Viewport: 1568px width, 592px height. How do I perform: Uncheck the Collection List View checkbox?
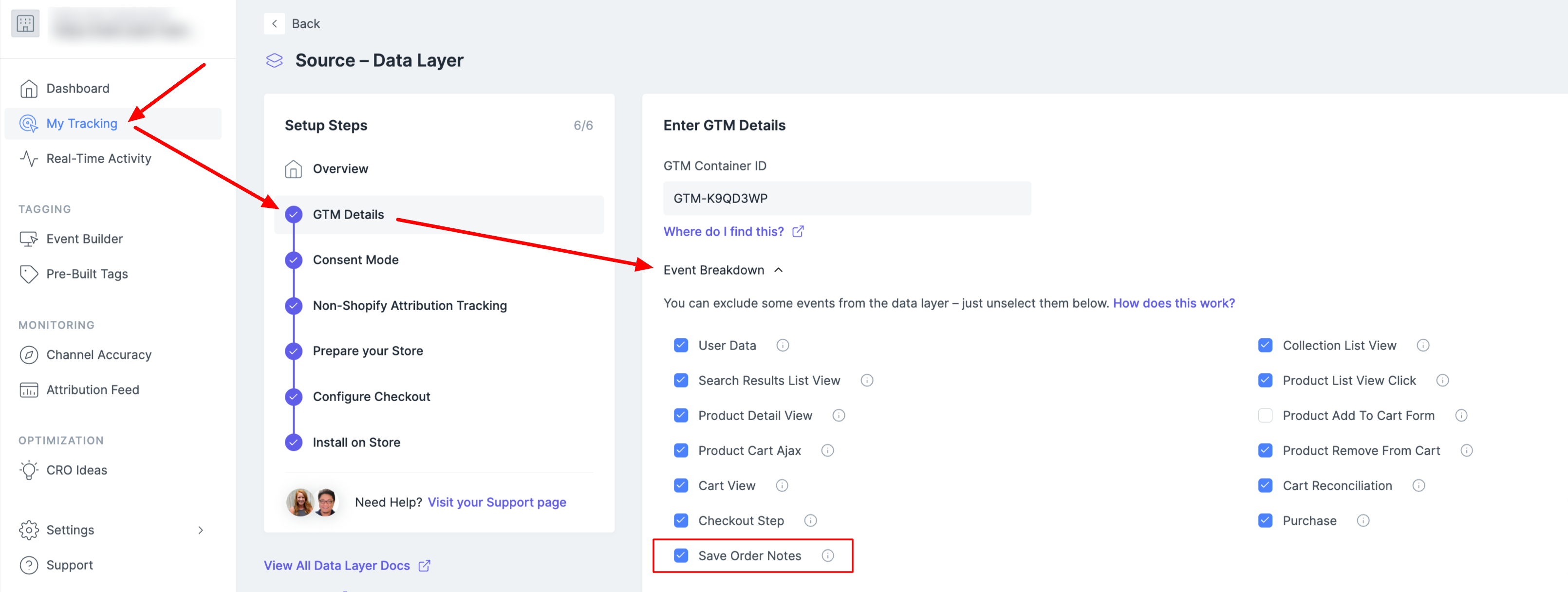click(x=1265, y=346)
